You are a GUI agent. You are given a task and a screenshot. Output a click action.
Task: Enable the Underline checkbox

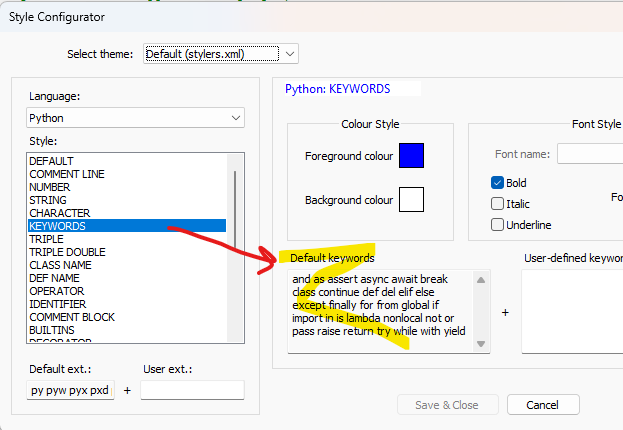(x=498, y=225)
